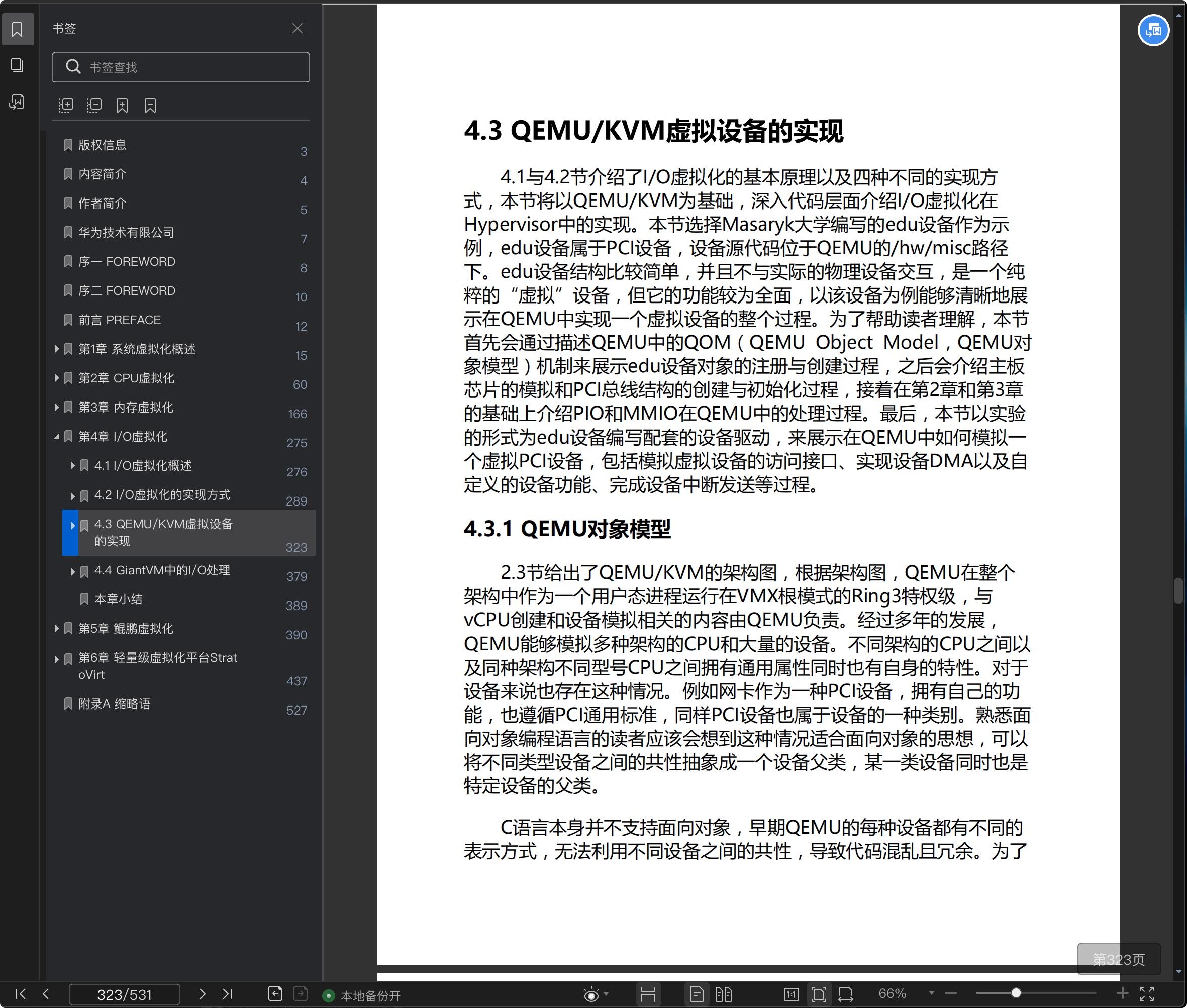Image resolution: width=1187 pixels, height=1008 pixels.
Task: Go to the last page
Action: [x=228, y=994]
